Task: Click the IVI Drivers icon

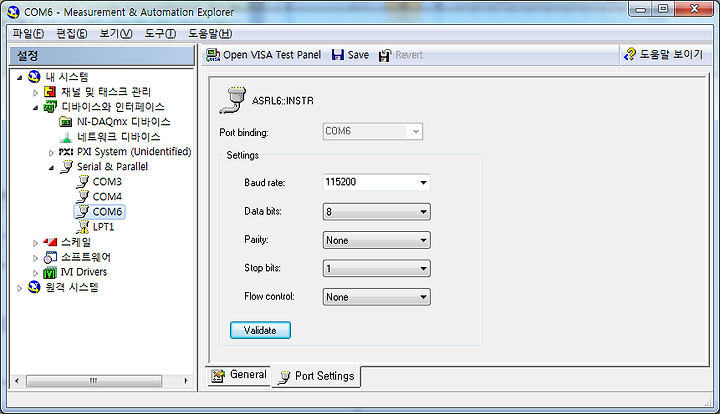Action: click(50, 272)
